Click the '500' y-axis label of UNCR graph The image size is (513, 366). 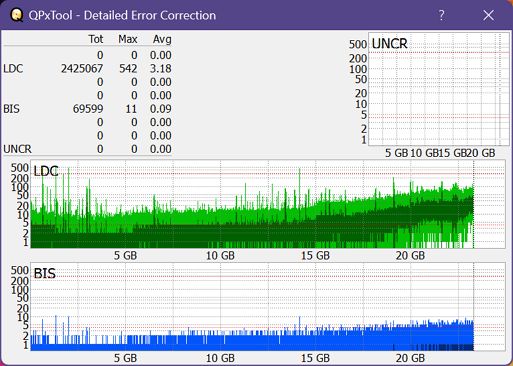tap(358, 44)
